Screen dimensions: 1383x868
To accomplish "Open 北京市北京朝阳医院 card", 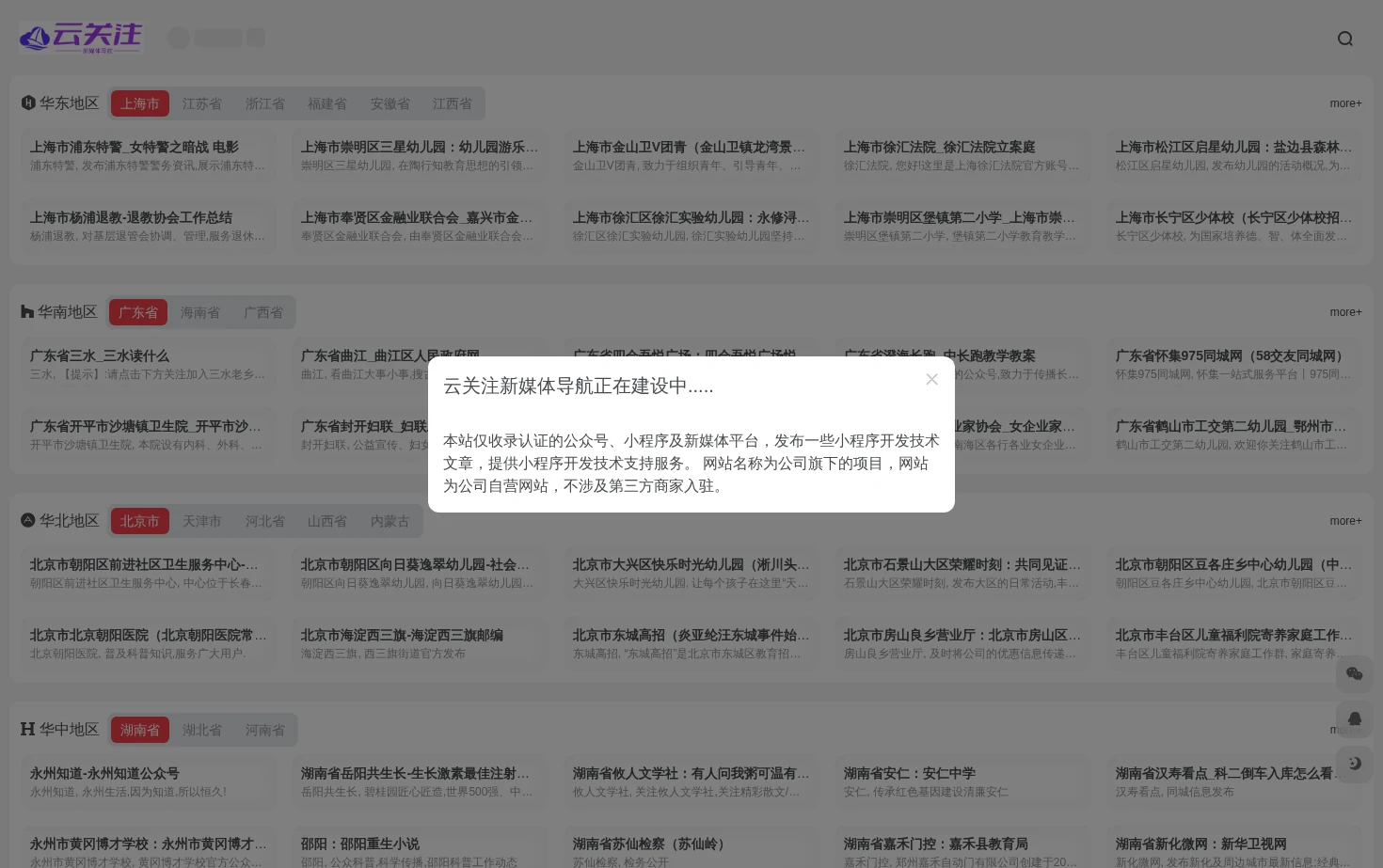I will 149,644.
